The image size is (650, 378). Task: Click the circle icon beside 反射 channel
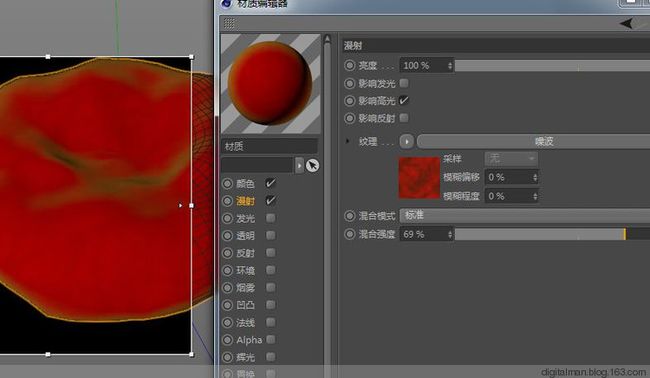(x=228, y=253)
